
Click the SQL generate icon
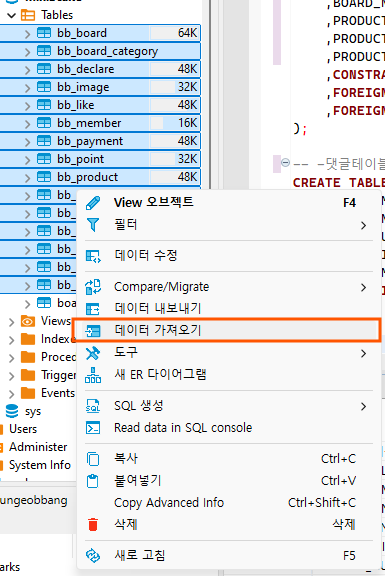93,406
